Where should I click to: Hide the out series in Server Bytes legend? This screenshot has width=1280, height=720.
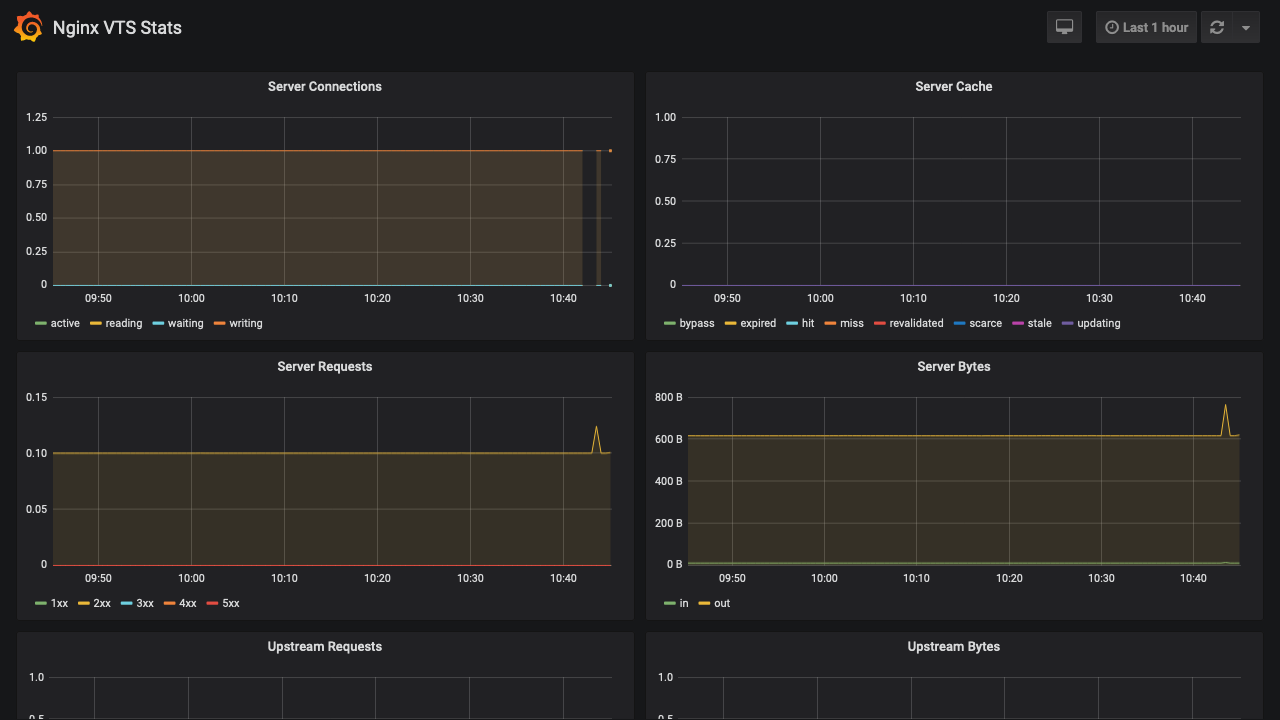(722, 603)
